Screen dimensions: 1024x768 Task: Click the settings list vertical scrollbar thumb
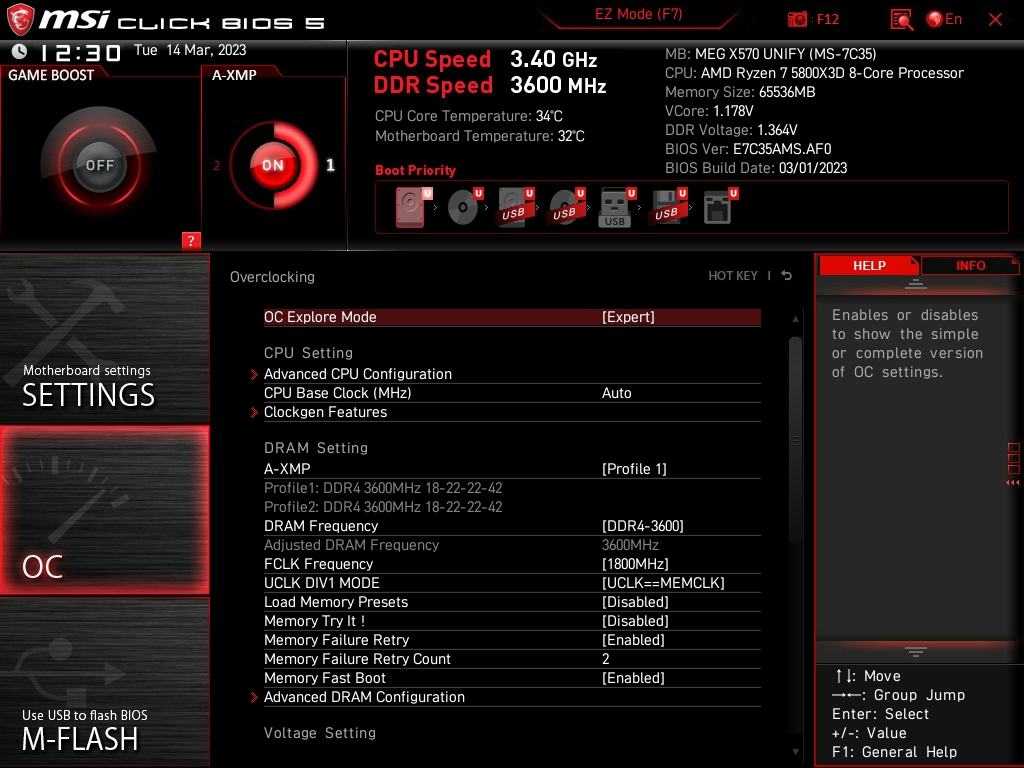point(795,439)
